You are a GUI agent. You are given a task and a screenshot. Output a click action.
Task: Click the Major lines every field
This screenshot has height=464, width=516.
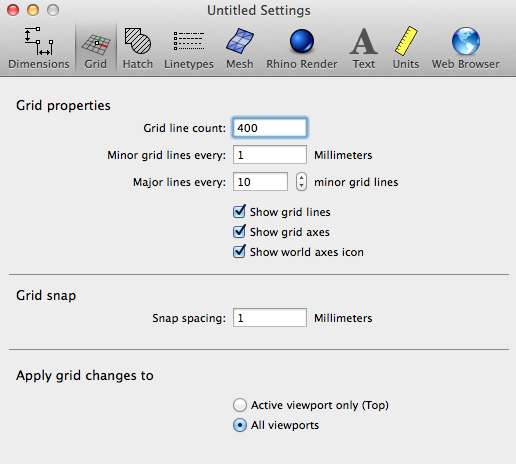(260, 182)
